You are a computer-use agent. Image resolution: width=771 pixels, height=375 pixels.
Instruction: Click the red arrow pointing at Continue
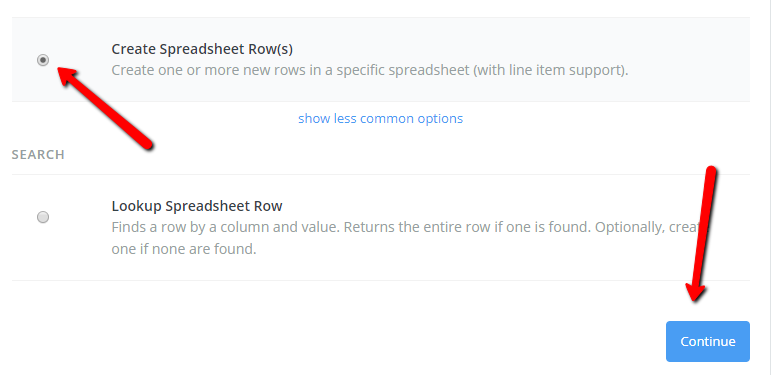(702, 234)
